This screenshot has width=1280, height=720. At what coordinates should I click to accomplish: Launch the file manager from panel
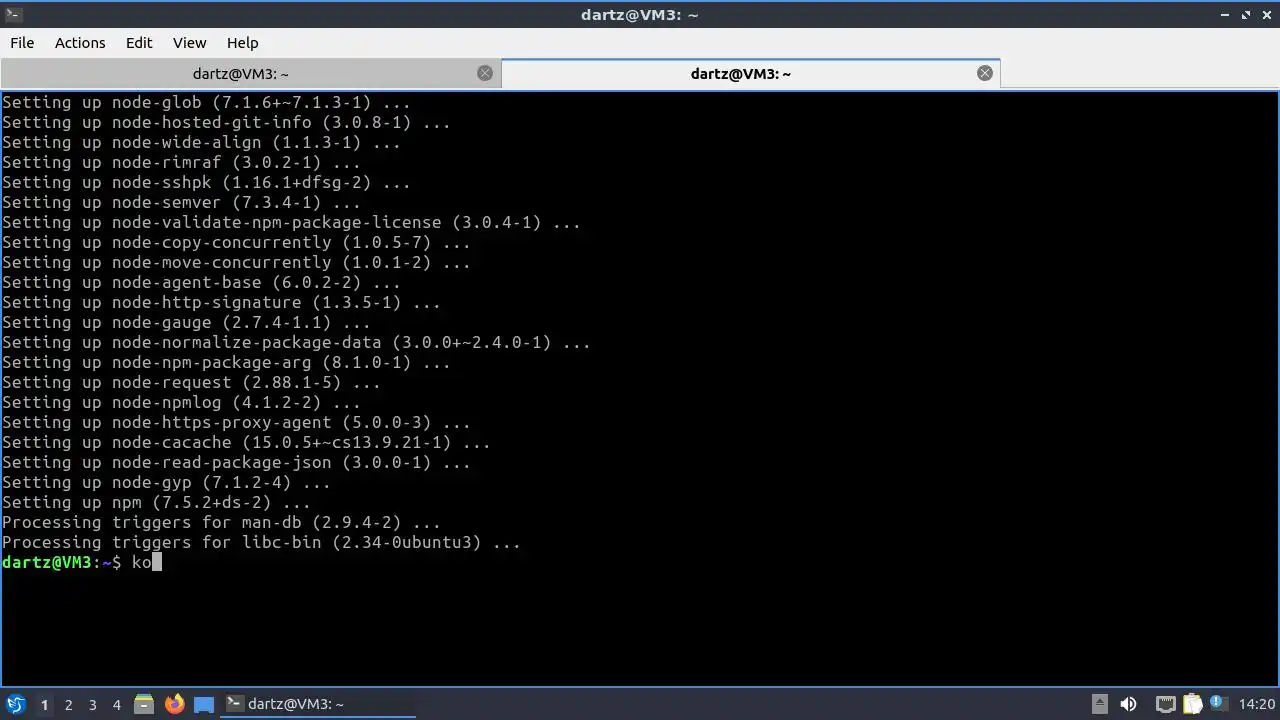point(144,704)
